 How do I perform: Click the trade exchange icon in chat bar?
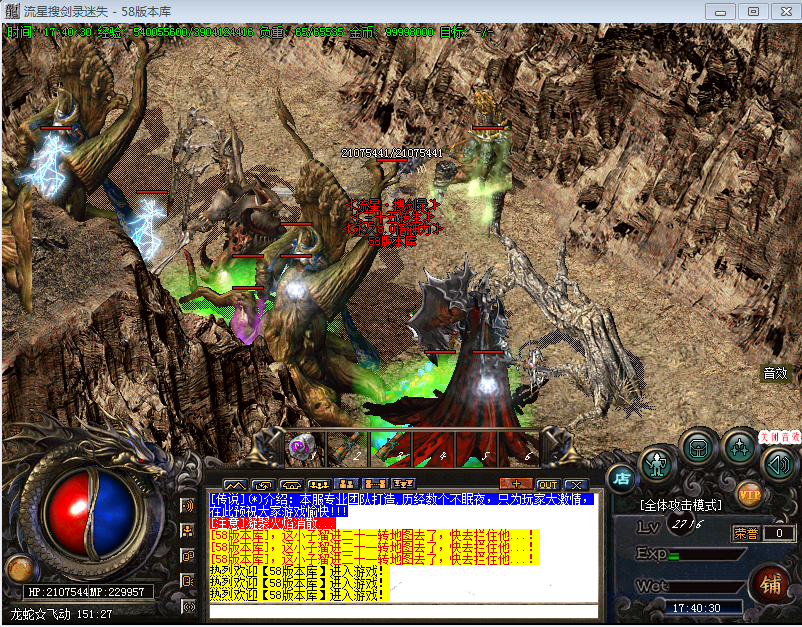coord(263,484)
